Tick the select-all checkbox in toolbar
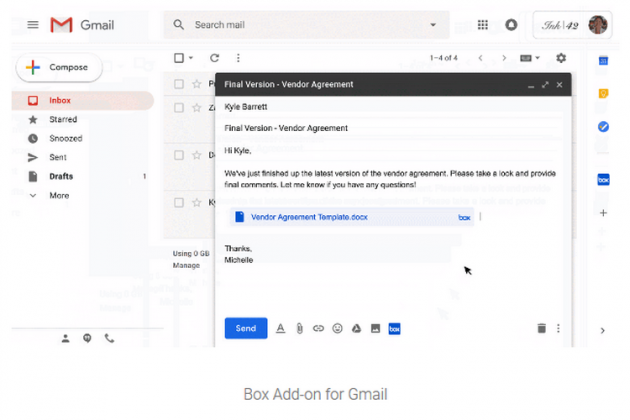 click(179, 58)
